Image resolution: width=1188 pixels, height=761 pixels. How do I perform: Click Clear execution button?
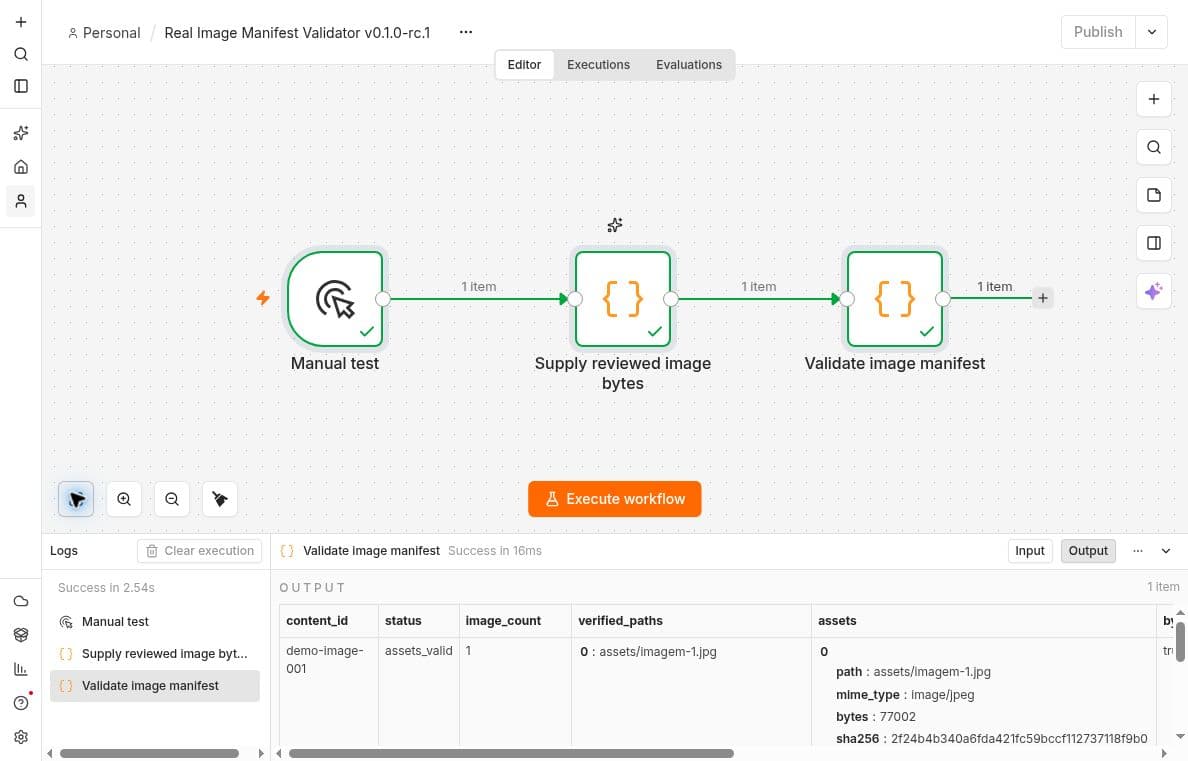[199, 551]
